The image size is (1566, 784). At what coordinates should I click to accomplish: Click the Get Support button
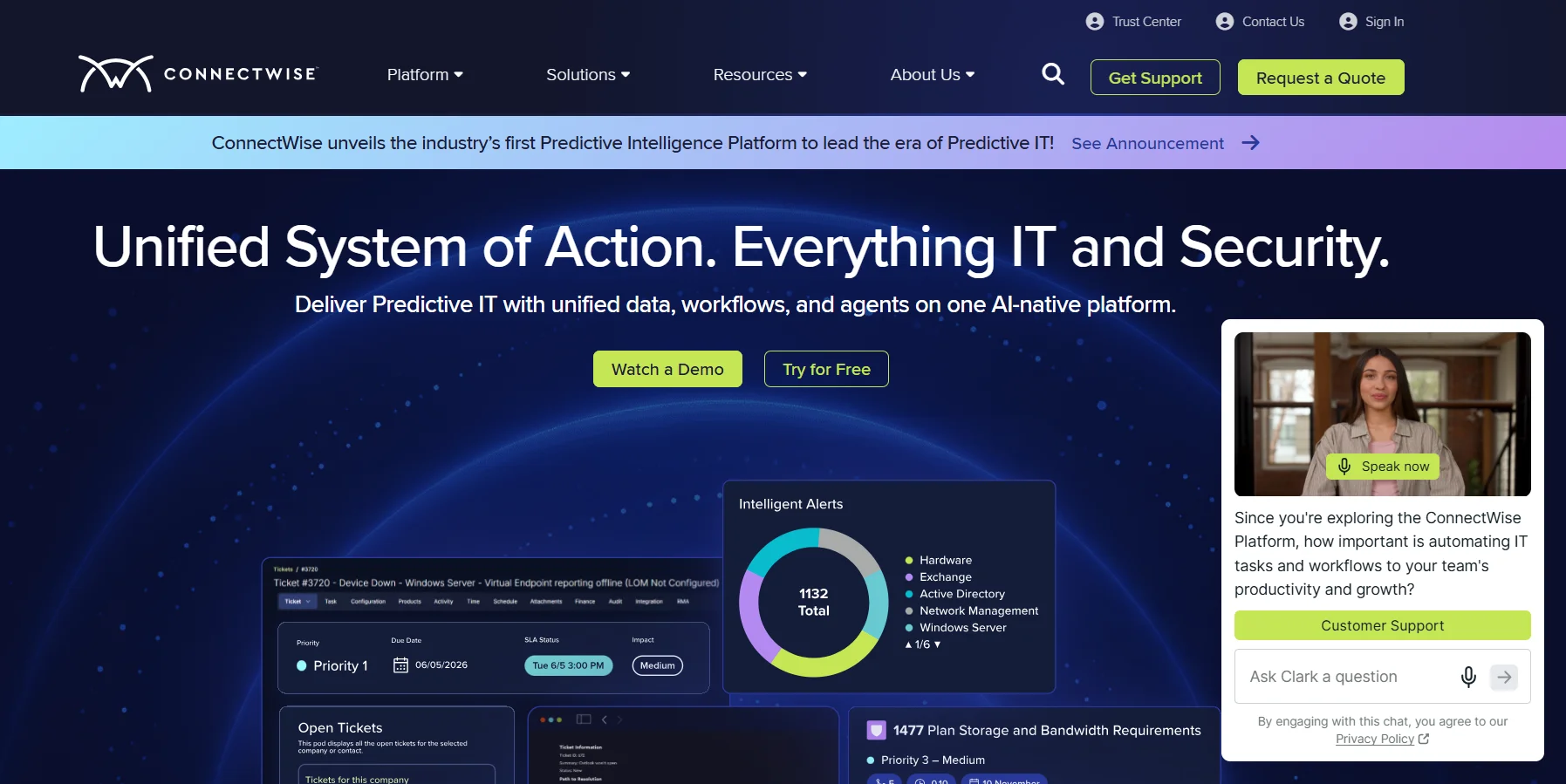click(1155, 78)
